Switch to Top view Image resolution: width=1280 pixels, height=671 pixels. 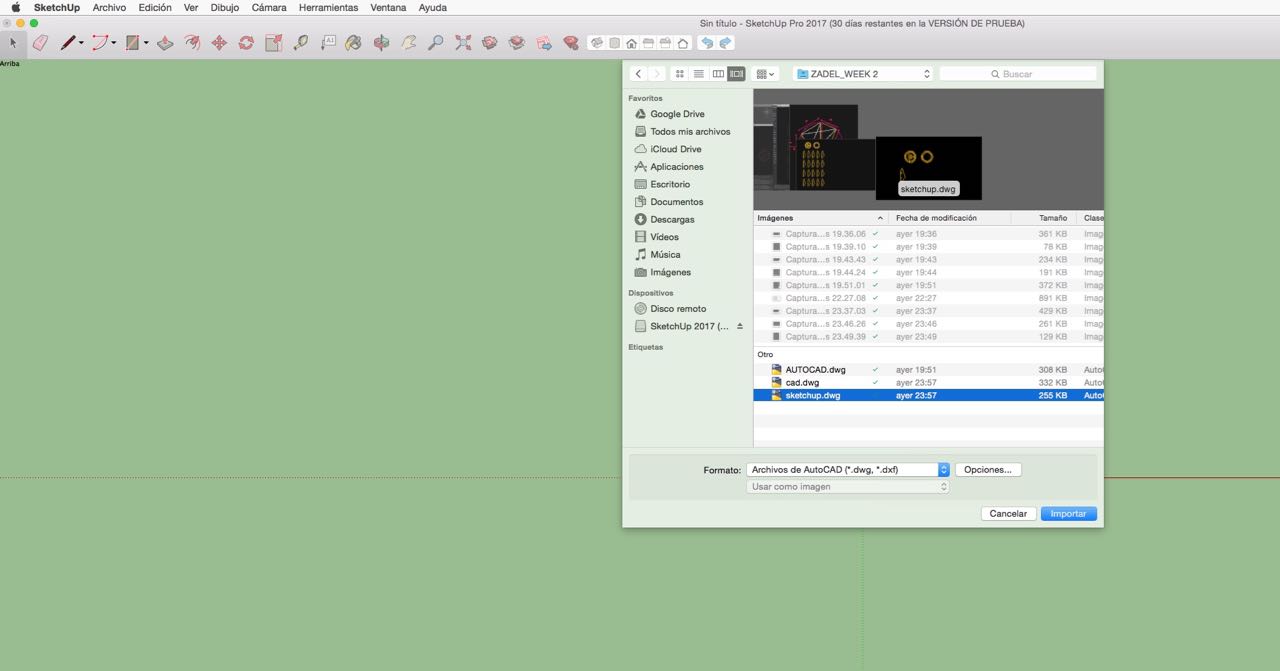(x=614, y=43)
